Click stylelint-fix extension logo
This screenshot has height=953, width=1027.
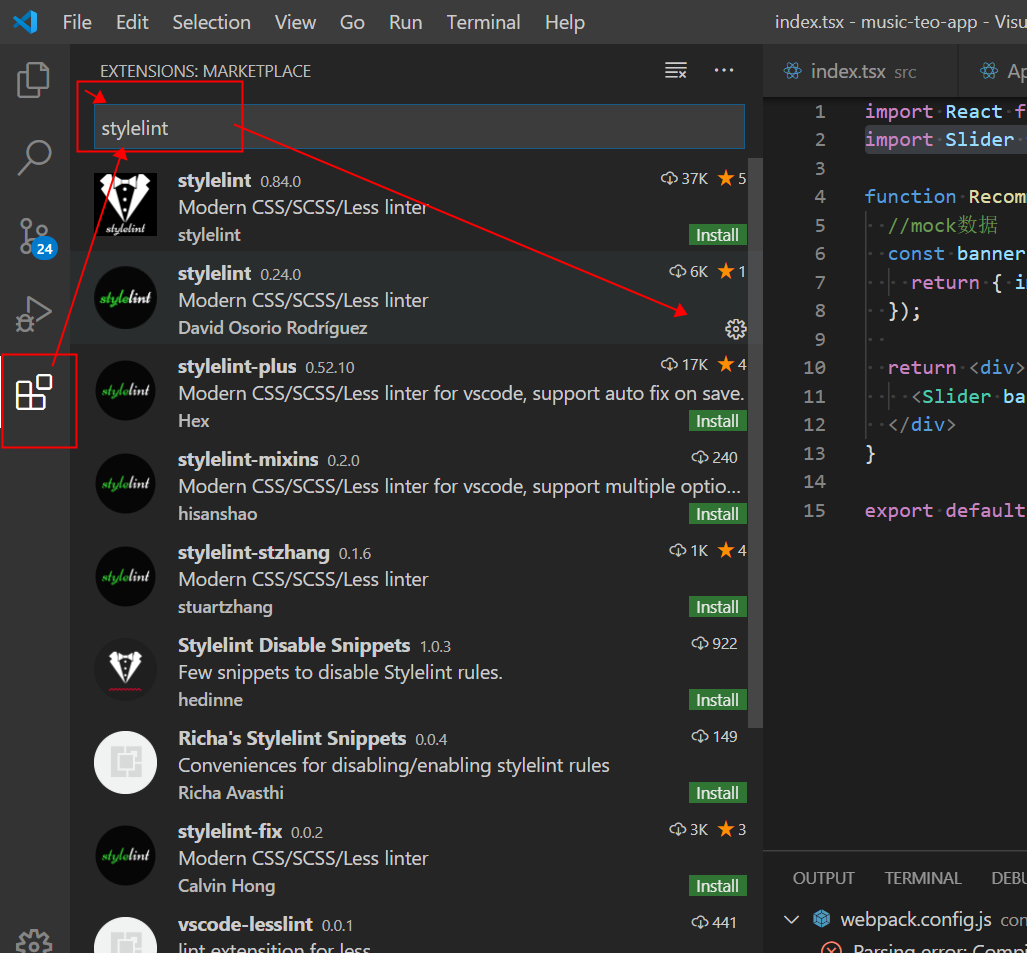coord(125,855)
